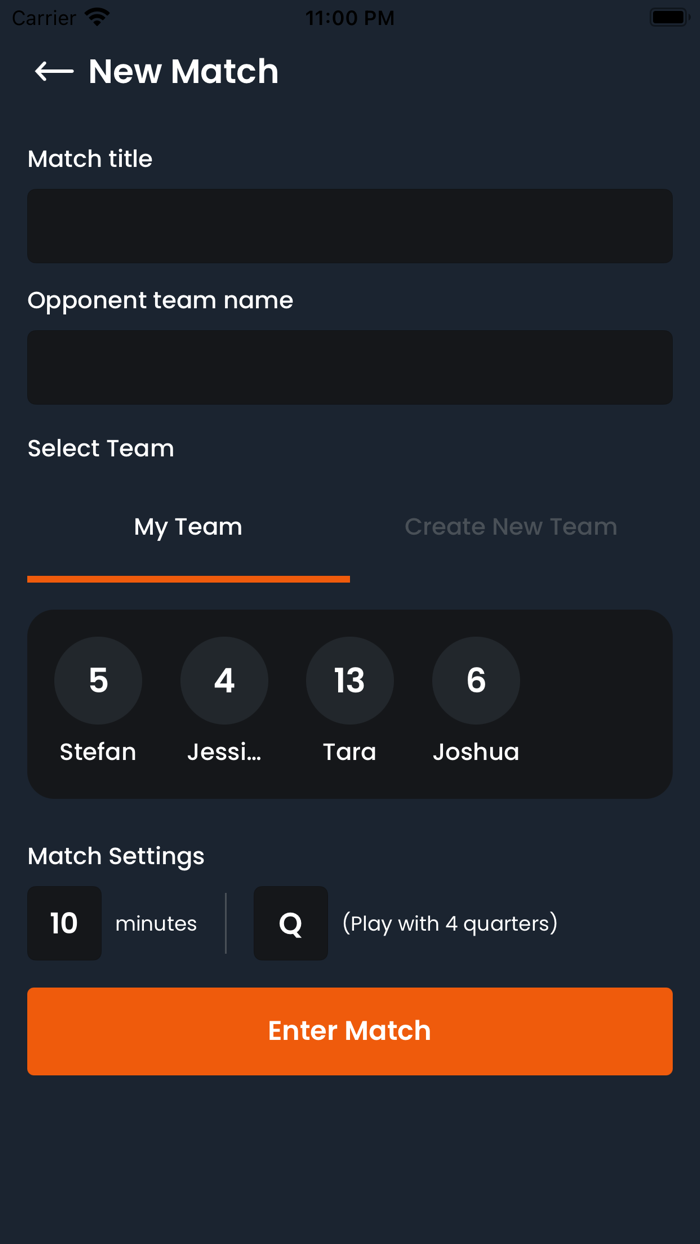The width and height of the screenshot is (700, 1244).
Task: Open the 10 minutes duration picker
Action: coord(64,923)
